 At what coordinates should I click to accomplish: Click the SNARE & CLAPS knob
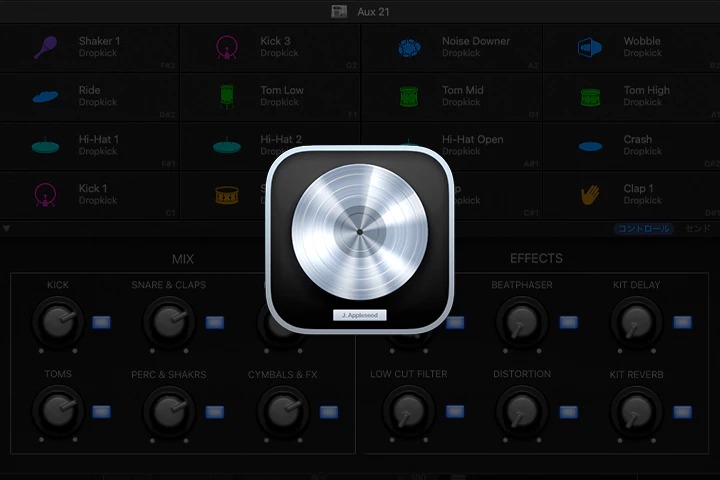pyautogui.click(x=169, y=322)
